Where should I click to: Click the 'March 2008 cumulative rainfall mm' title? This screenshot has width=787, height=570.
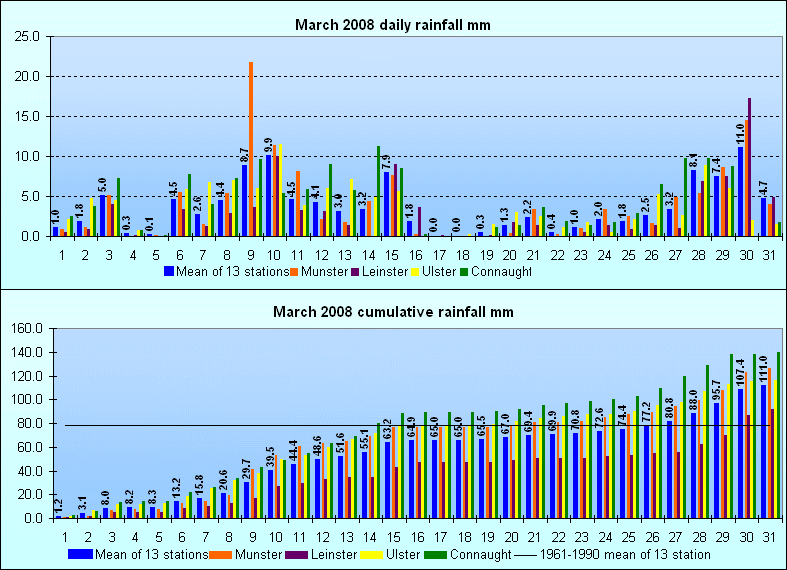[x=393, y=312]
